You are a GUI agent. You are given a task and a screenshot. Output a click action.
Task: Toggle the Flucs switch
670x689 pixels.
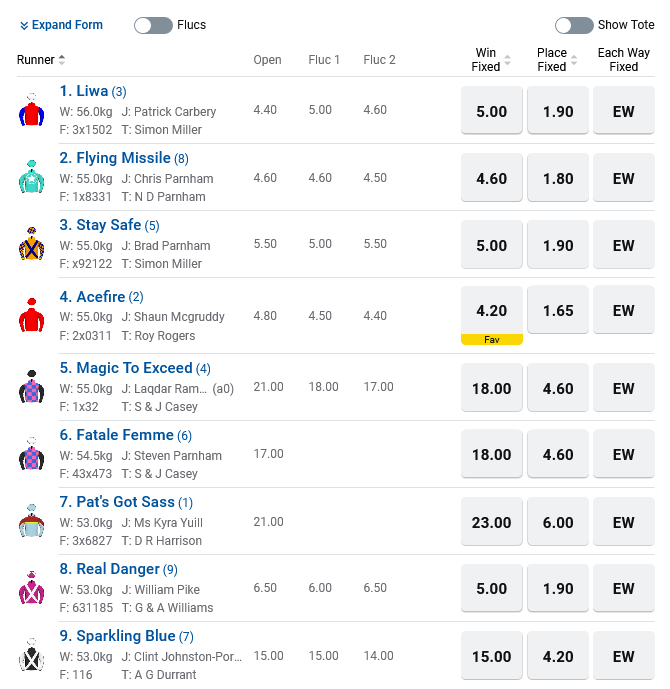tap(153, 25)
